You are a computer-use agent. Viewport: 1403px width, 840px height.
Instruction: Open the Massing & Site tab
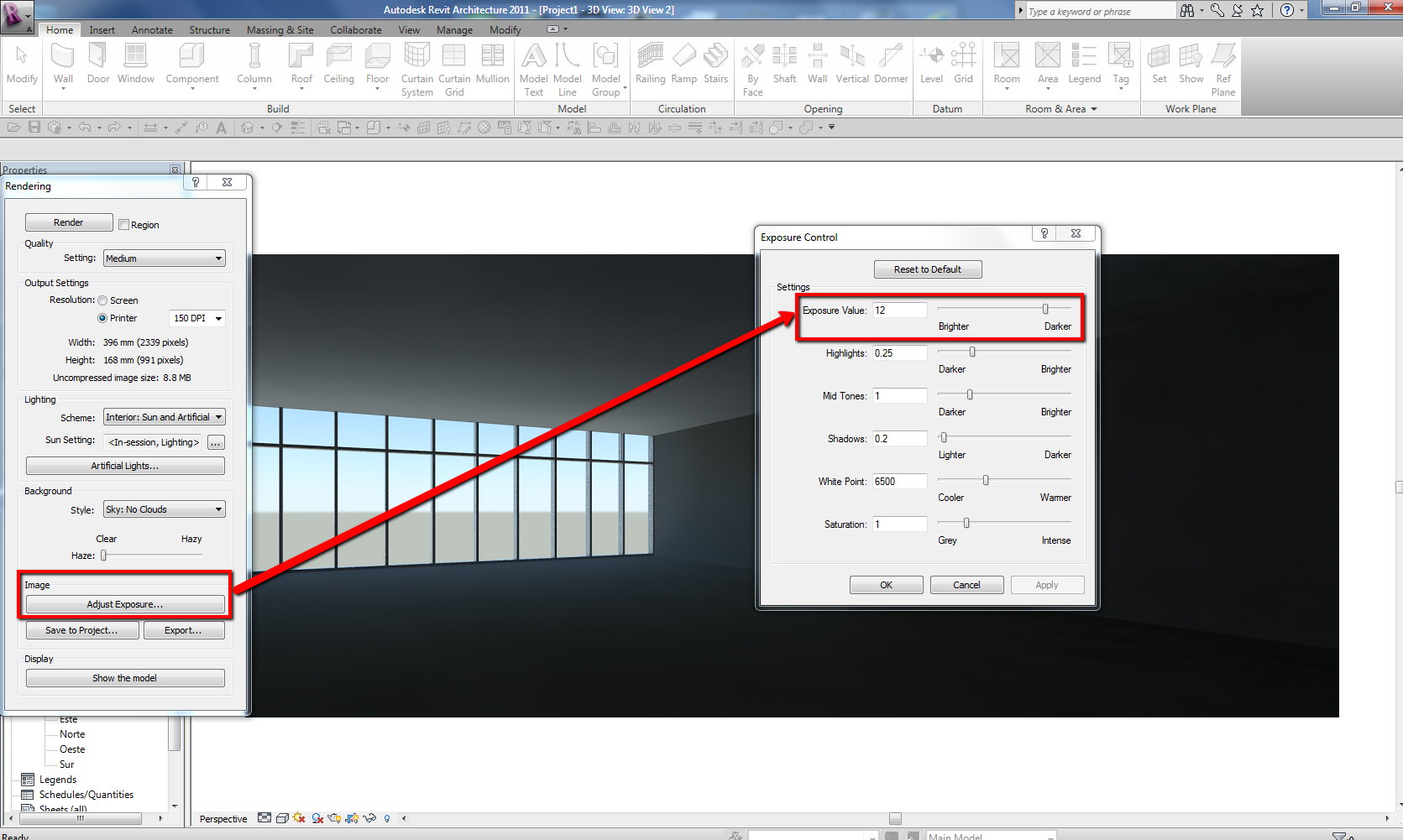click(280, 30)
